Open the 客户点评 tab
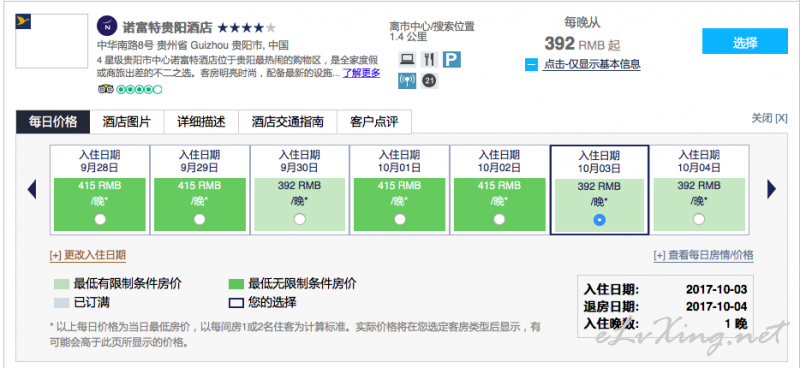The height and width of the screenshot is (368, 800). pyautogui.click(x=374, y=122)
